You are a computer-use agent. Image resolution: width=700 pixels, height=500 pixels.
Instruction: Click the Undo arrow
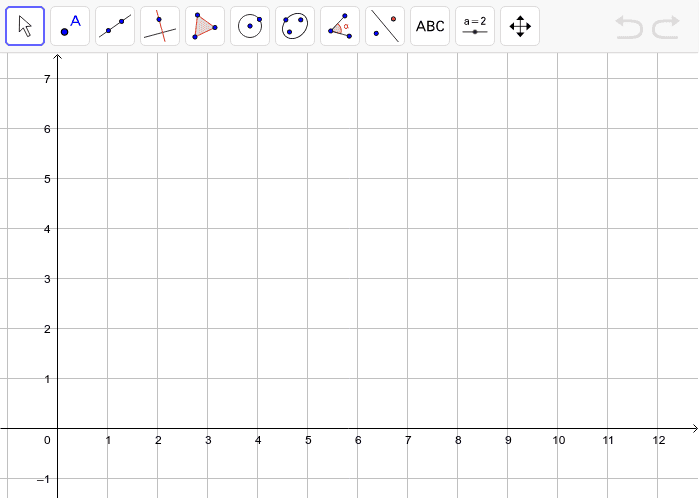pyautogui.click(x=629, y=27)
